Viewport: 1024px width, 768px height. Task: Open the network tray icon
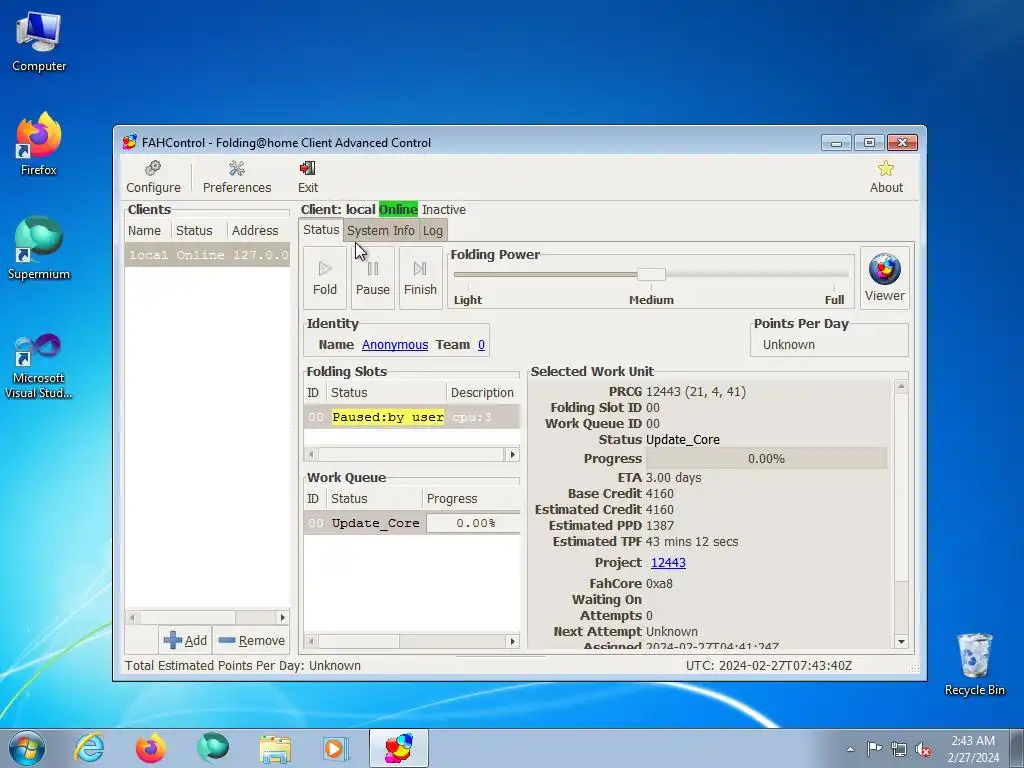click(899, 749)
